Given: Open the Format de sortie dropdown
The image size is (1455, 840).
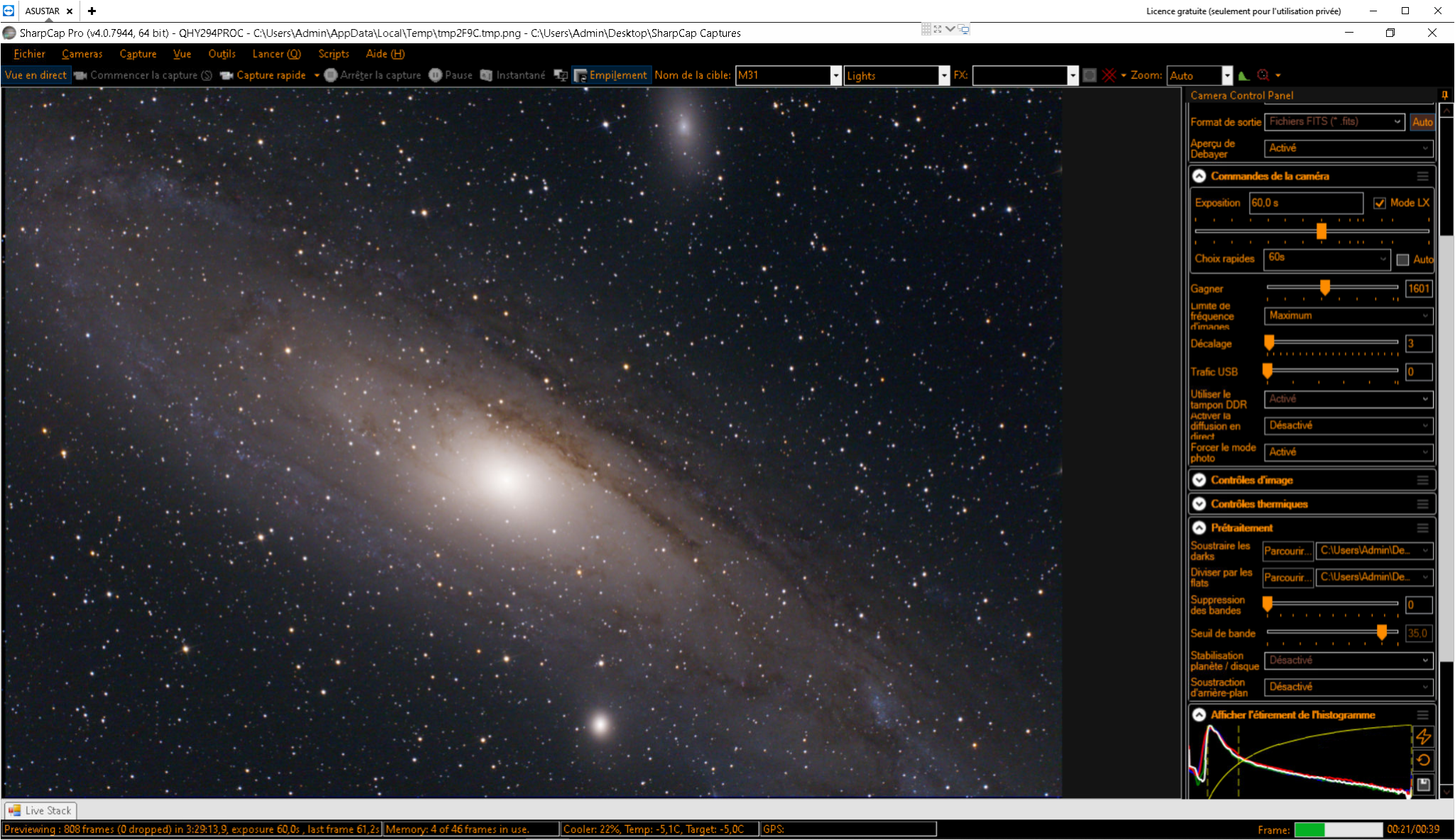Looking at the screenshot, I should tap(1335, 121).
